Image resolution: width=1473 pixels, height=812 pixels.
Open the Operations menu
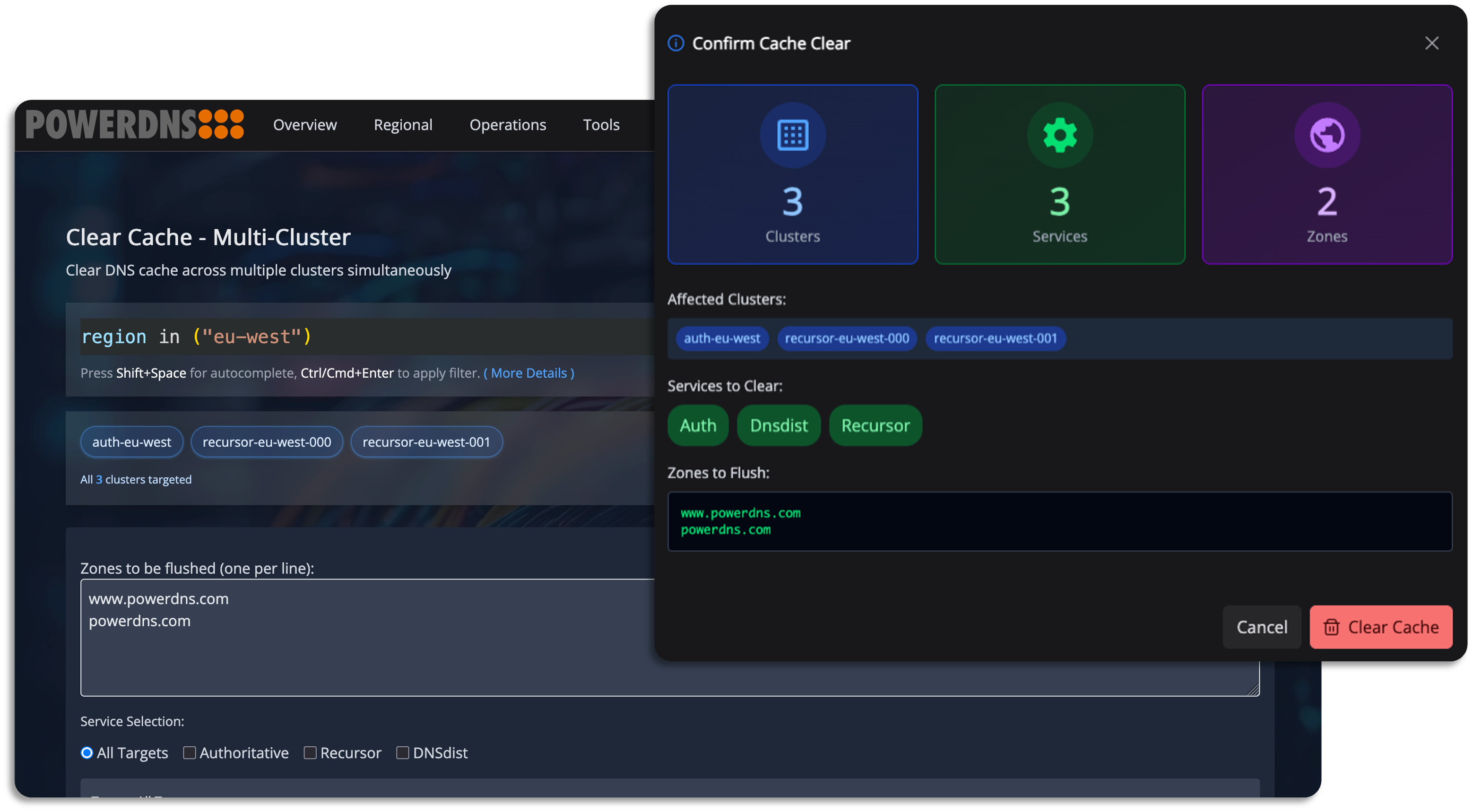pyautogui.click(x=508, y=125)
